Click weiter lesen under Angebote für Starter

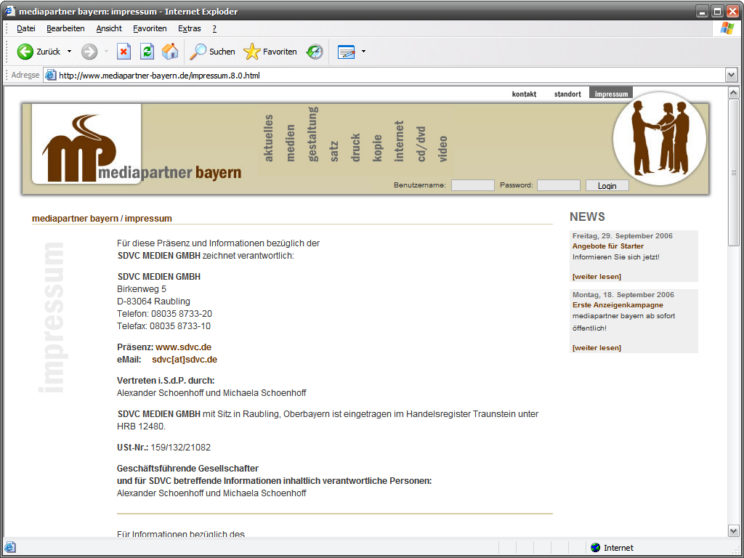click(596, 276)
